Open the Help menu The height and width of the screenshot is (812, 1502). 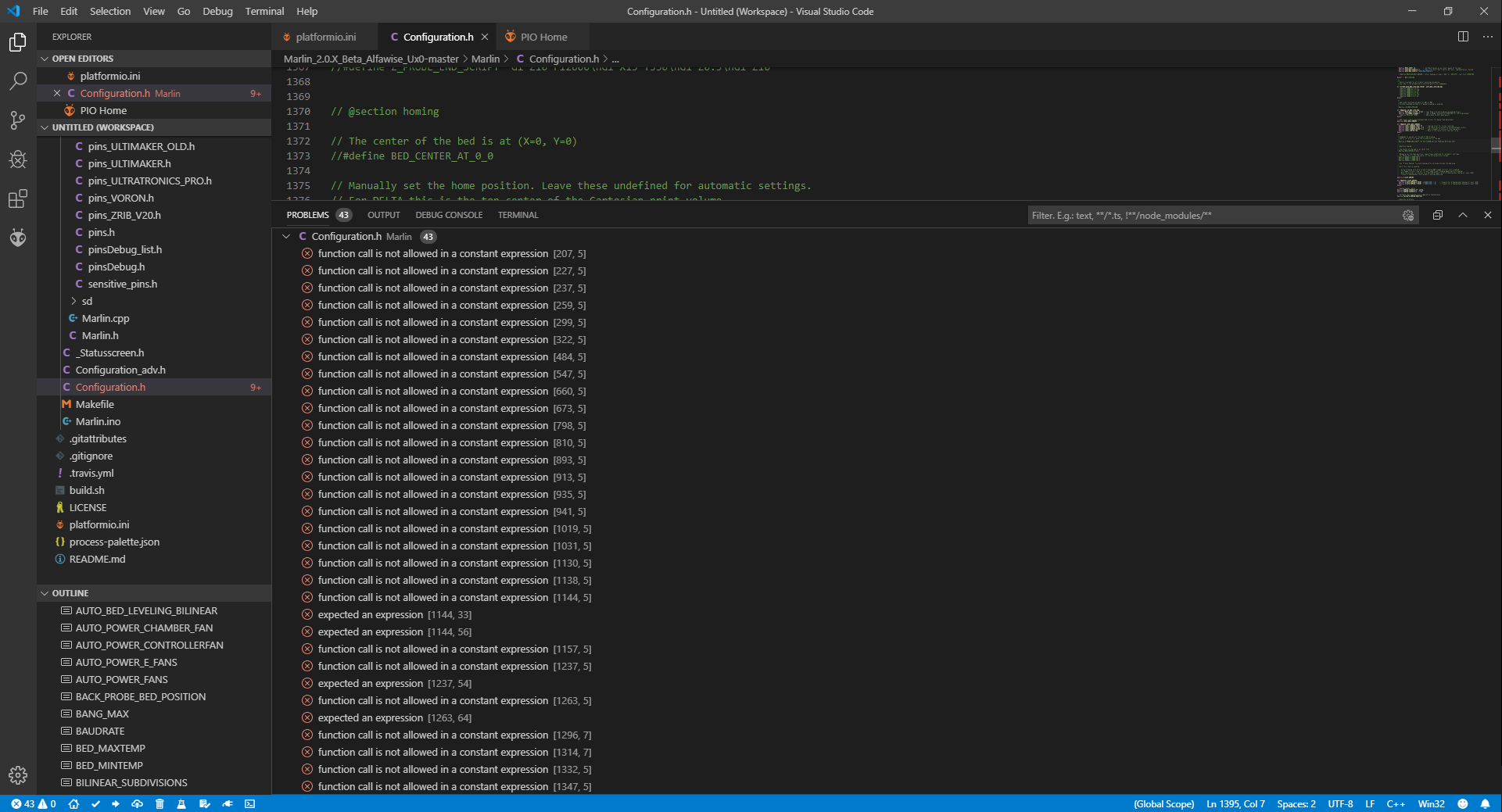(306, 11)
